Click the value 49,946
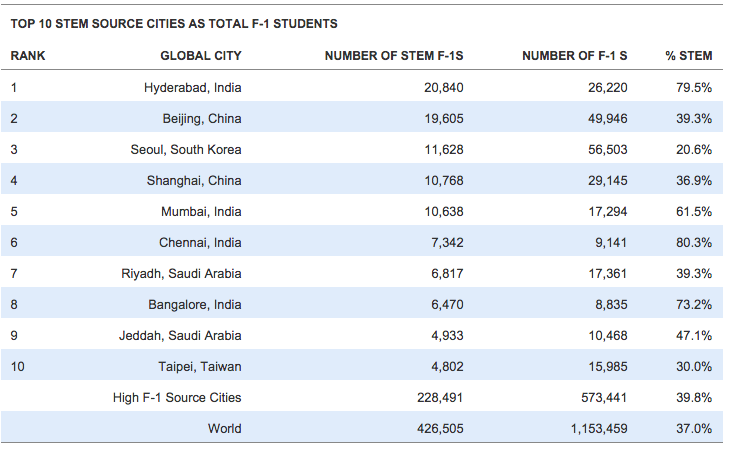Screen dimensions: 730x451 point(608,119)
